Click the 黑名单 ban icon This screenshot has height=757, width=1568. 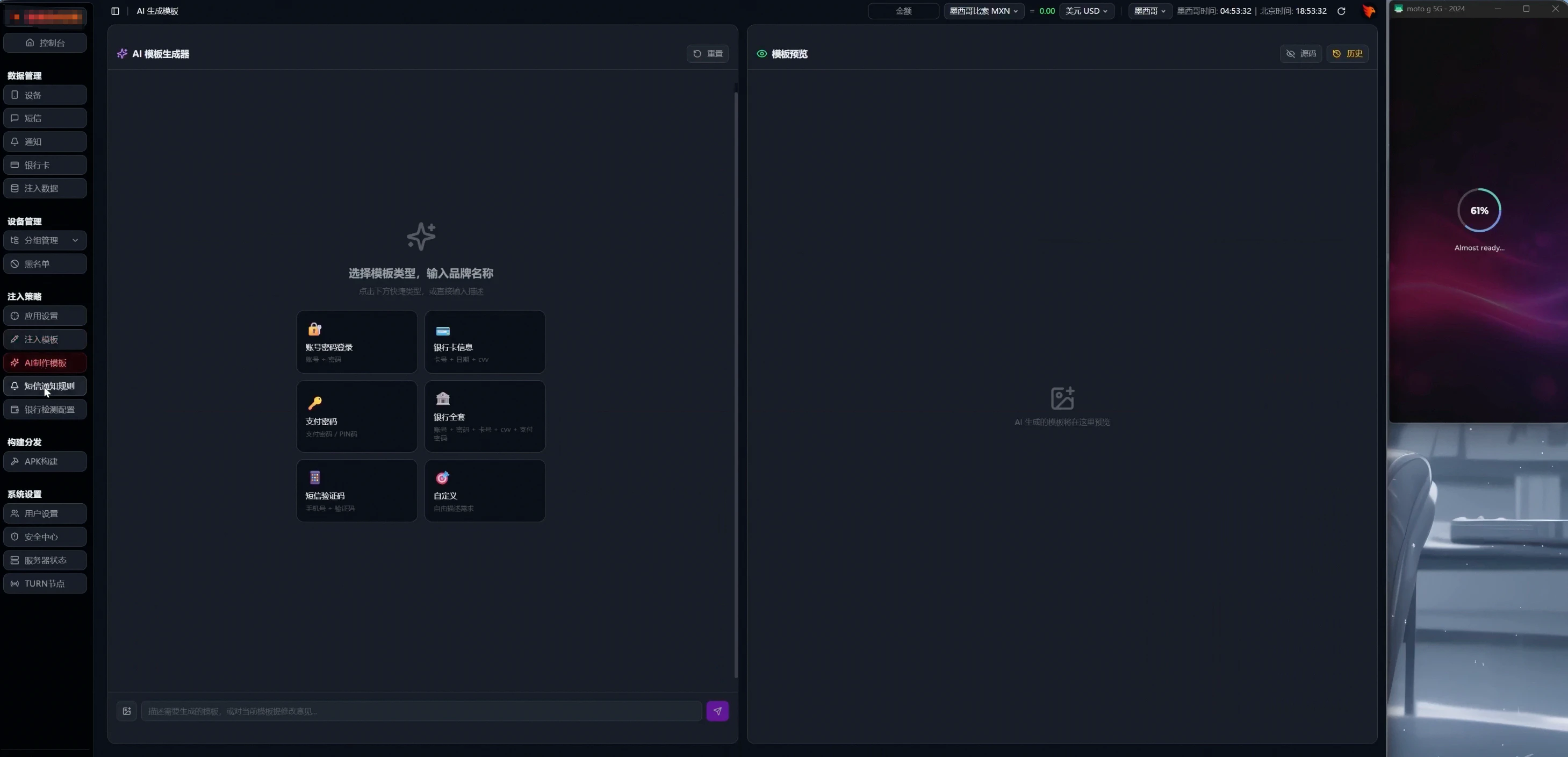[15, 263]
